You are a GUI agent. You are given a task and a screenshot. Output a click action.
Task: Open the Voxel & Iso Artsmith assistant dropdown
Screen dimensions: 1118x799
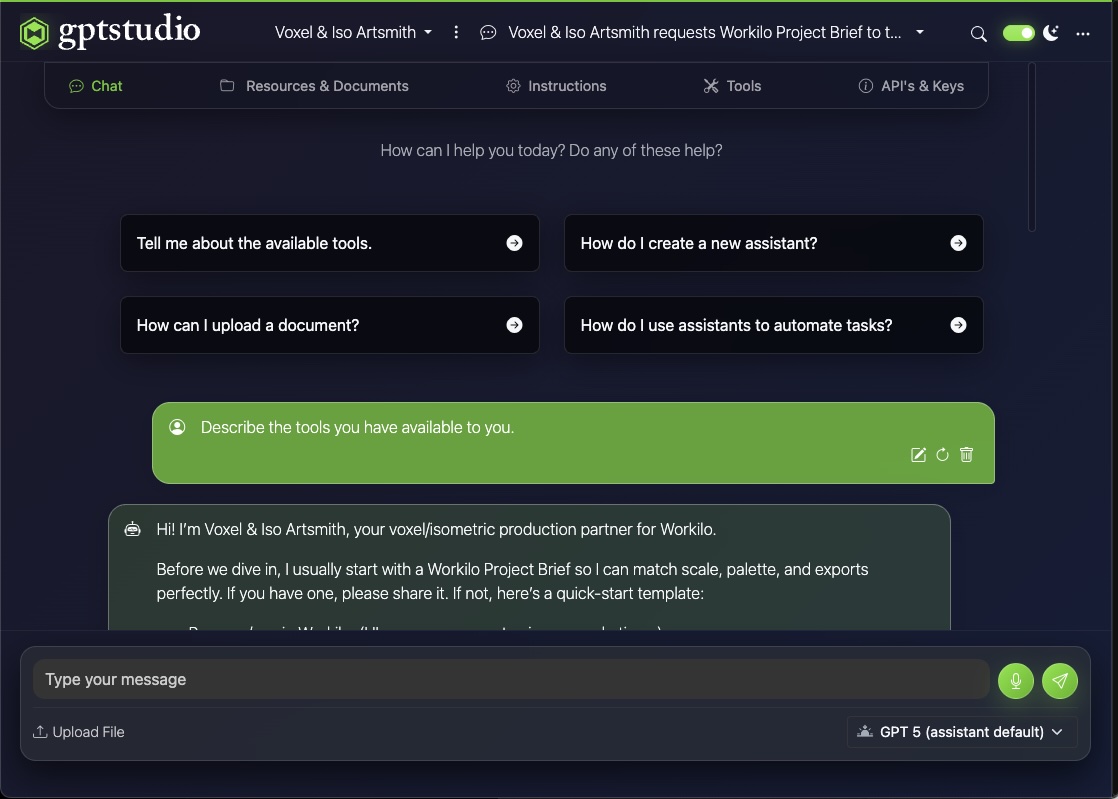click(x=352, y=32)
